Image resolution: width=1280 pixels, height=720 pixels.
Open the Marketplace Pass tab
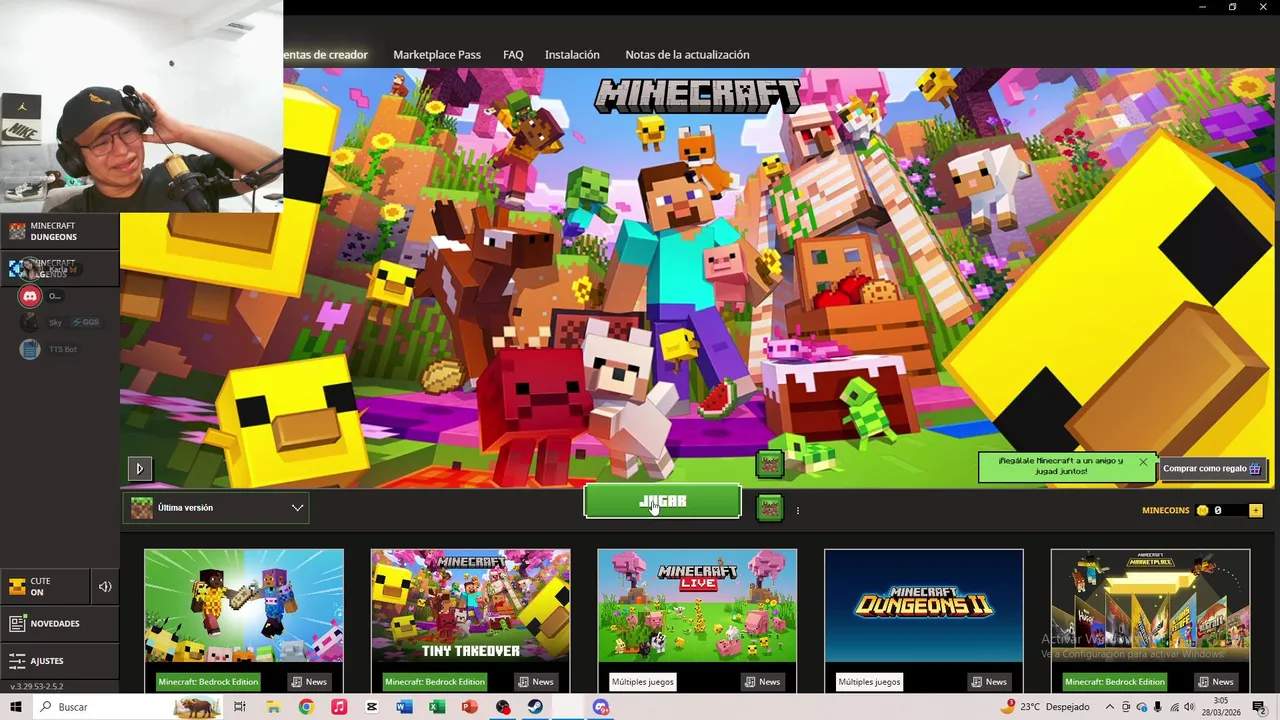click(x=437, y=55)
